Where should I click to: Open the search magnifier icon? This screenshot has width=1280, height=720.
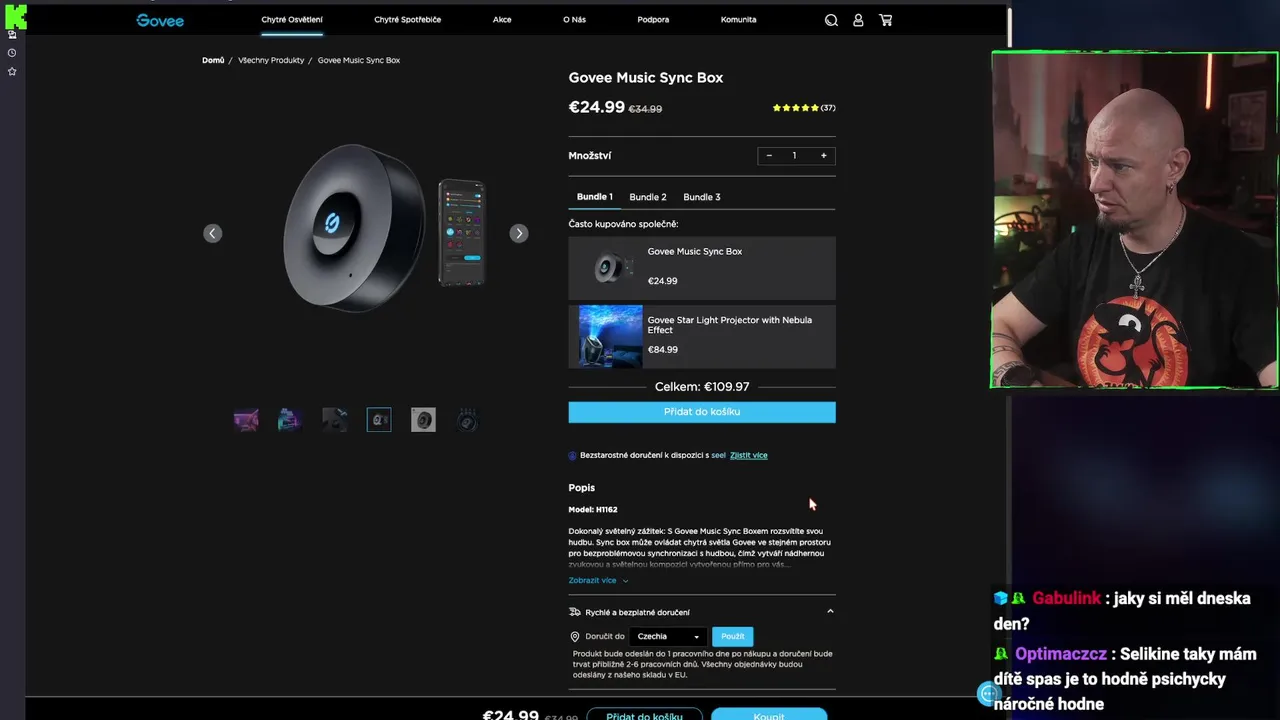pos(831,20)
